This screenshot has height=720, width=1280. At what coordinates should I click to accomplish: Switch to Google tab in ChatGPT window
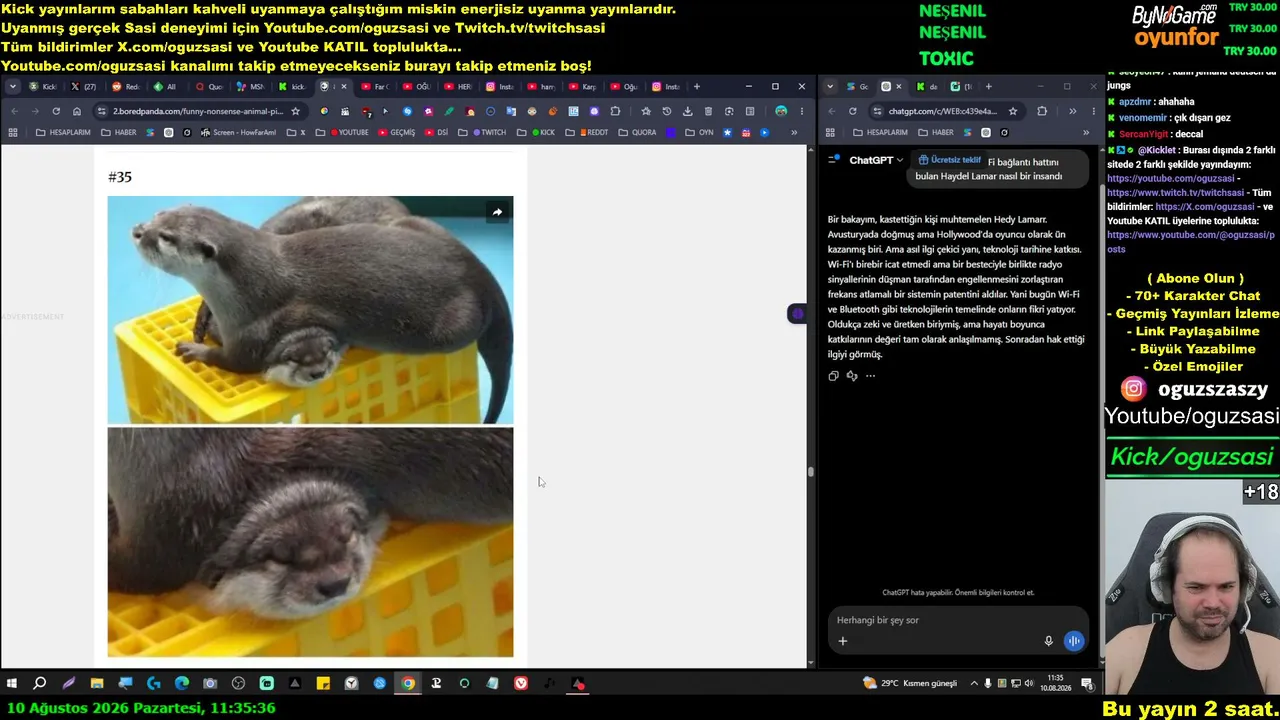pos(857,87)
